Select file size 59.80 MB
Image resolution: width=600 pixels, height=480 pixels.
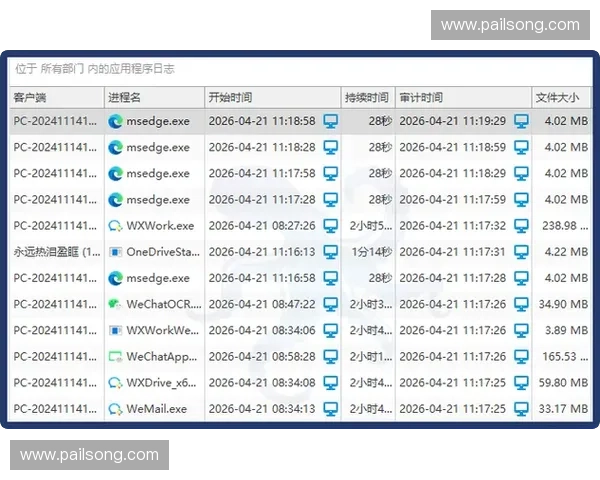tap(563, 383)
